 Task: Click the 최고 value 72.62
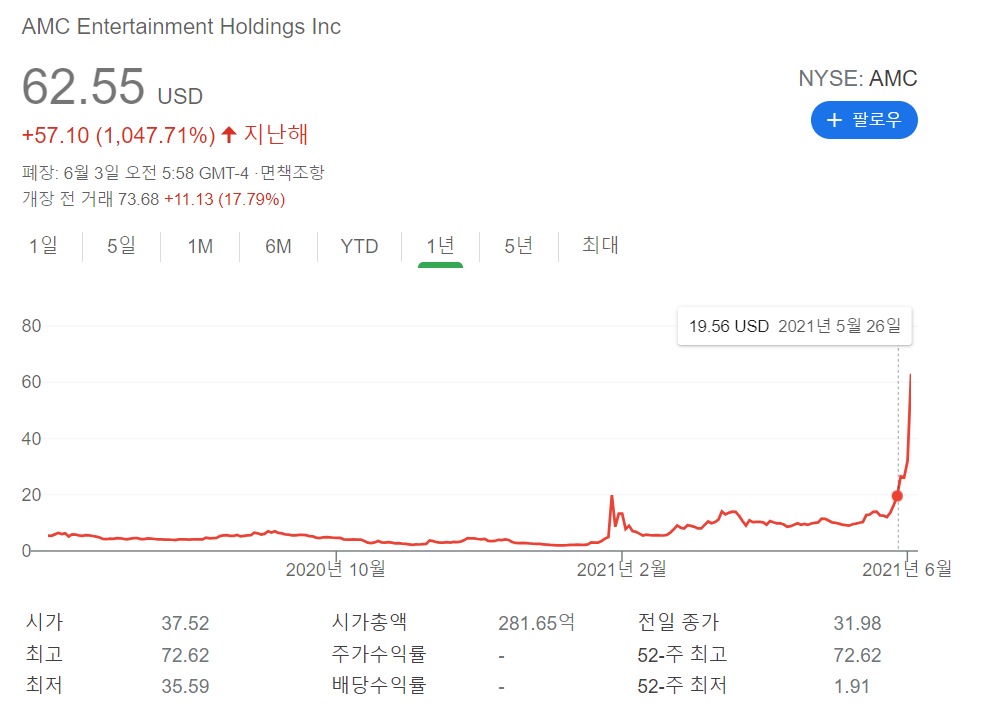click(x=185, y=655)
